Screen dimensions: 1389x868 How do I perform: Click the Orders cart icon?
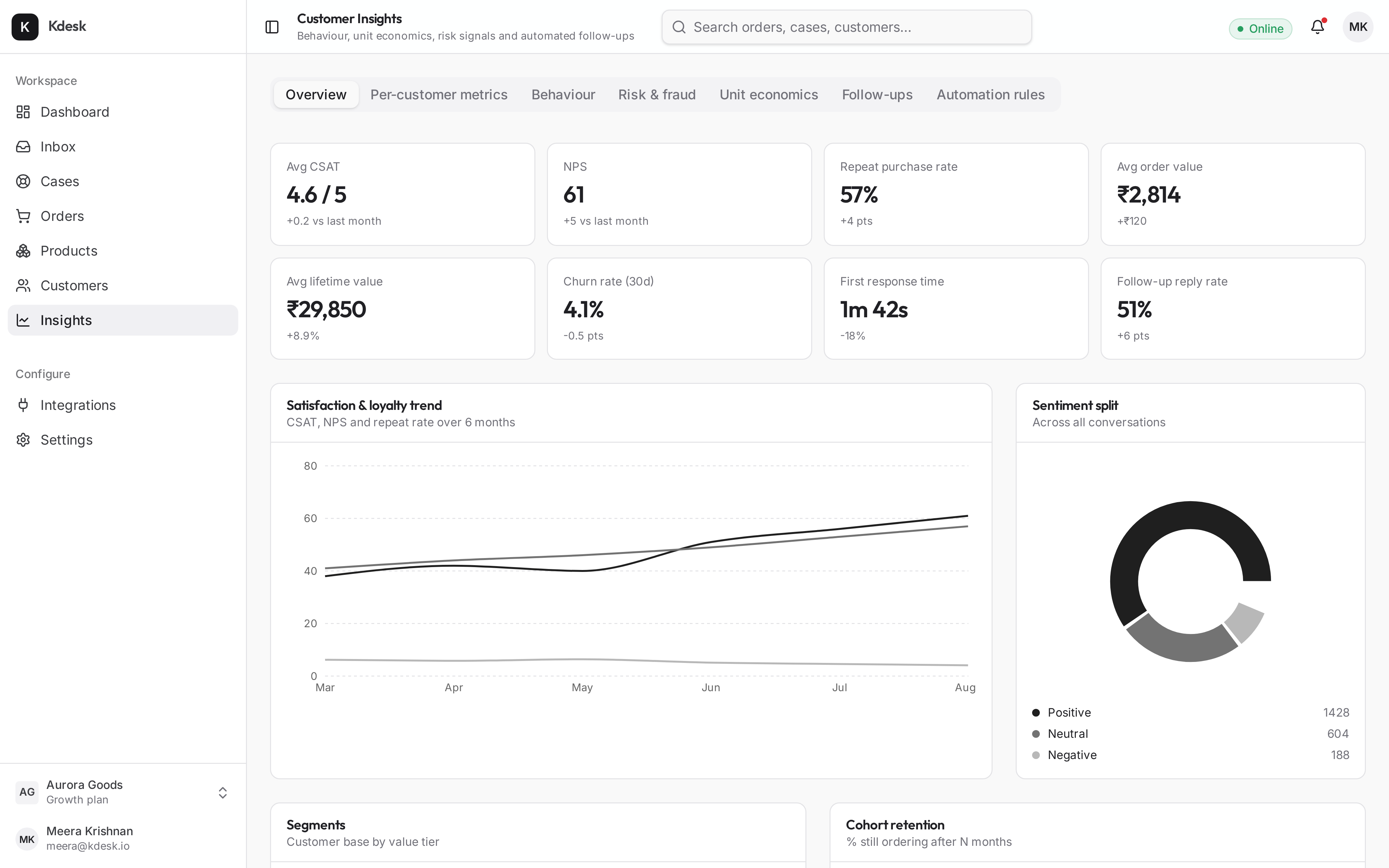pyautogui.click(x=23, y=216)
